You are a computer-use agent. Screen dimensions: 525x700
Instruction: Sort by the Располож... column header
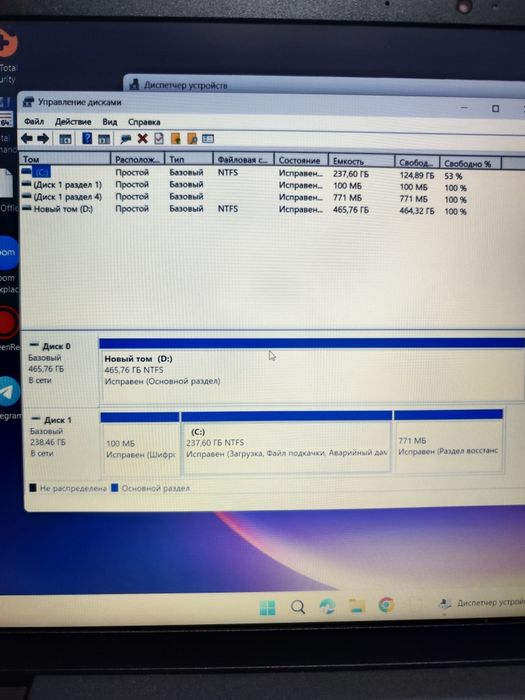[x=138, y=159]
